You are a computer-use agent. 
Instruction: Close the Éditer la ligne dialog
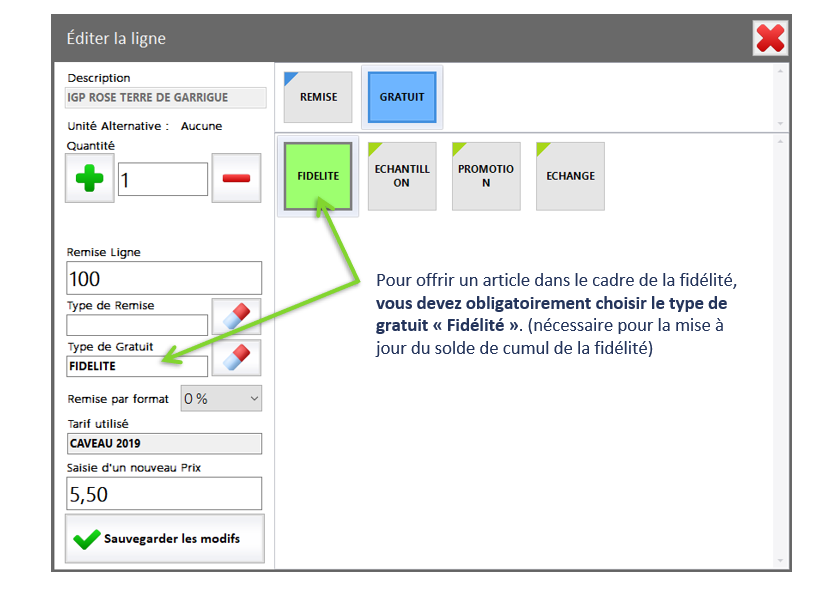pyautogui.click(x=770, y=39)
